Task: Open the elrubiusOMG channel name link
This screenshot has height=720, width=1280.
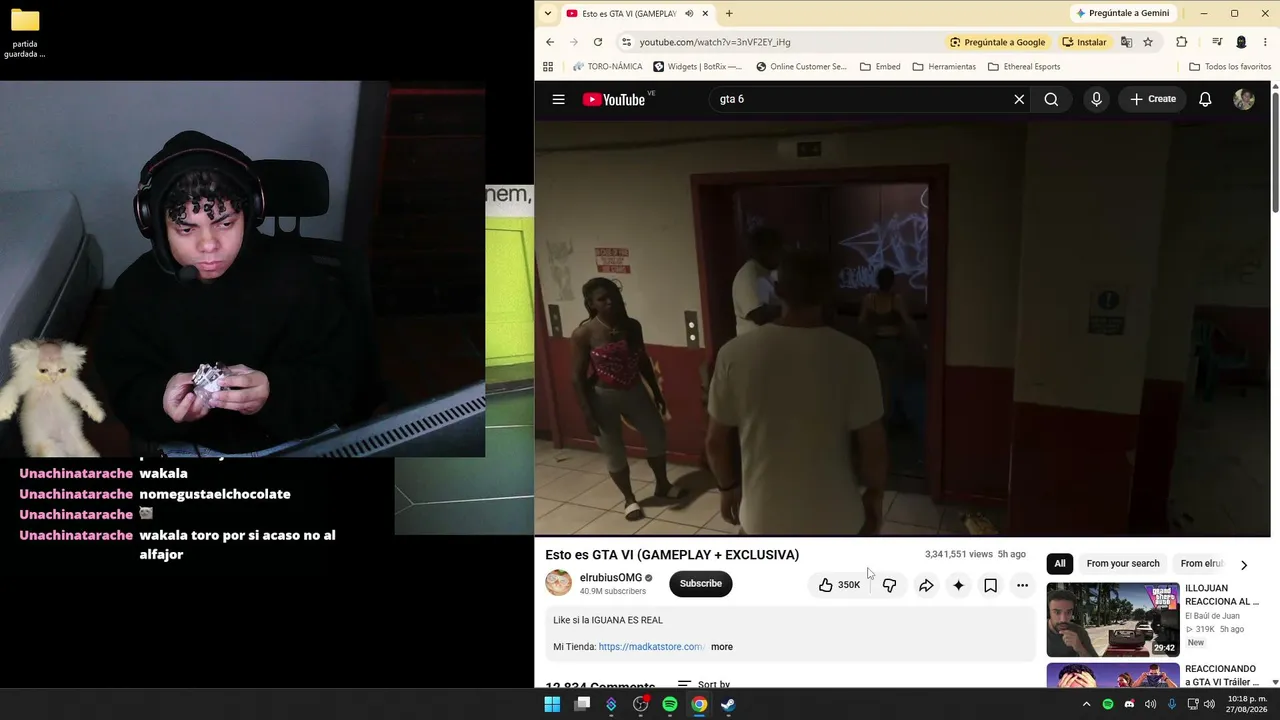Action: pyautogui.click(x=611, y=578)
